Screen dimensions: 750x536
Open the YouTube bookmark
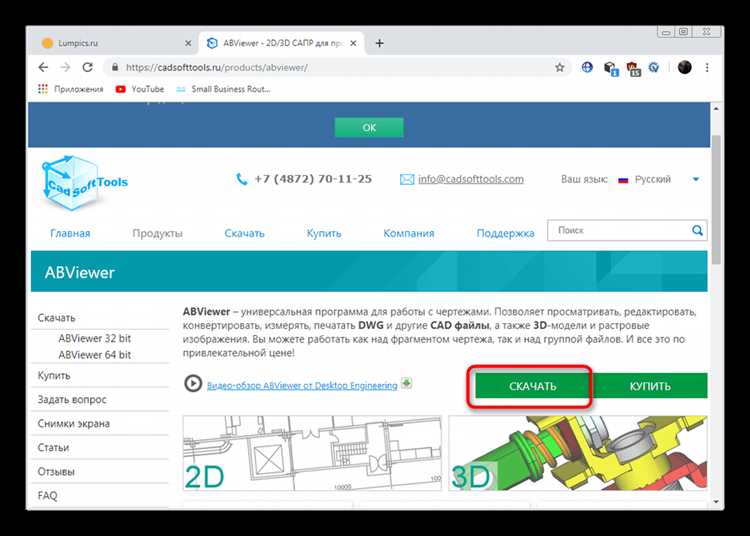tap(140, 89)
